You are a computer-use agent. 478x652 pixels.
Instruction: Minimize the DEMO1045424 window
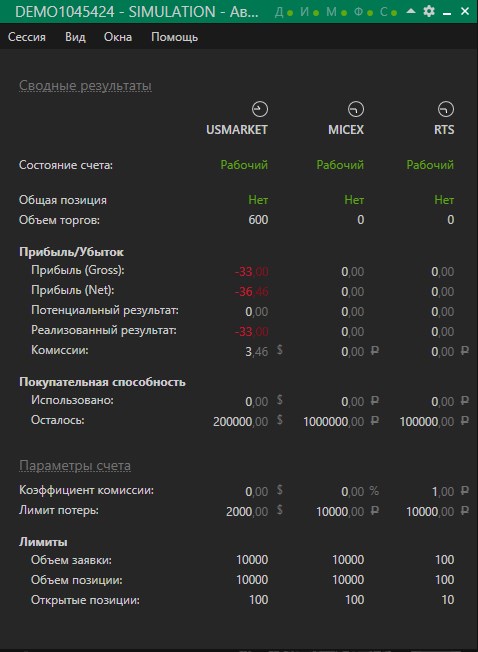pos(447,12)
